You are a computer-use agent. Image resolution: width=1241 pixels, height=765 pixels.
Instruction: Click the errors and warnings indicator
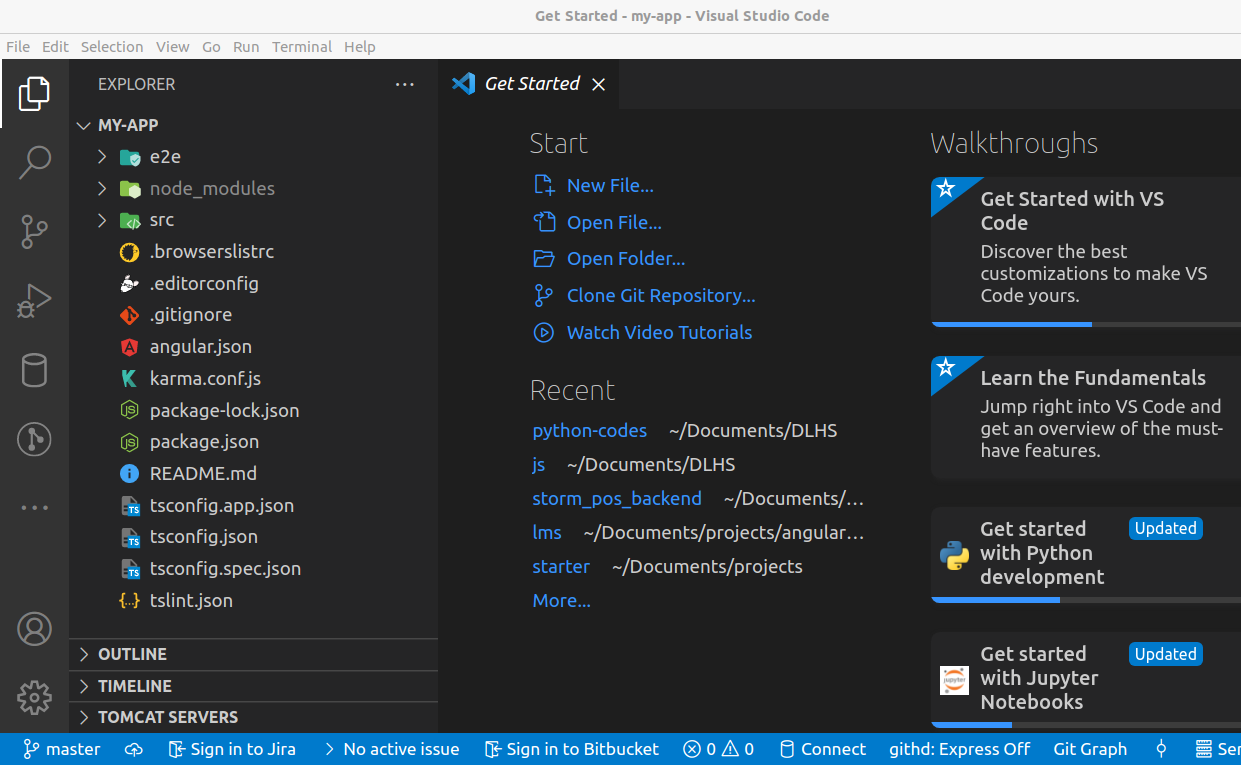pos(717,749)
